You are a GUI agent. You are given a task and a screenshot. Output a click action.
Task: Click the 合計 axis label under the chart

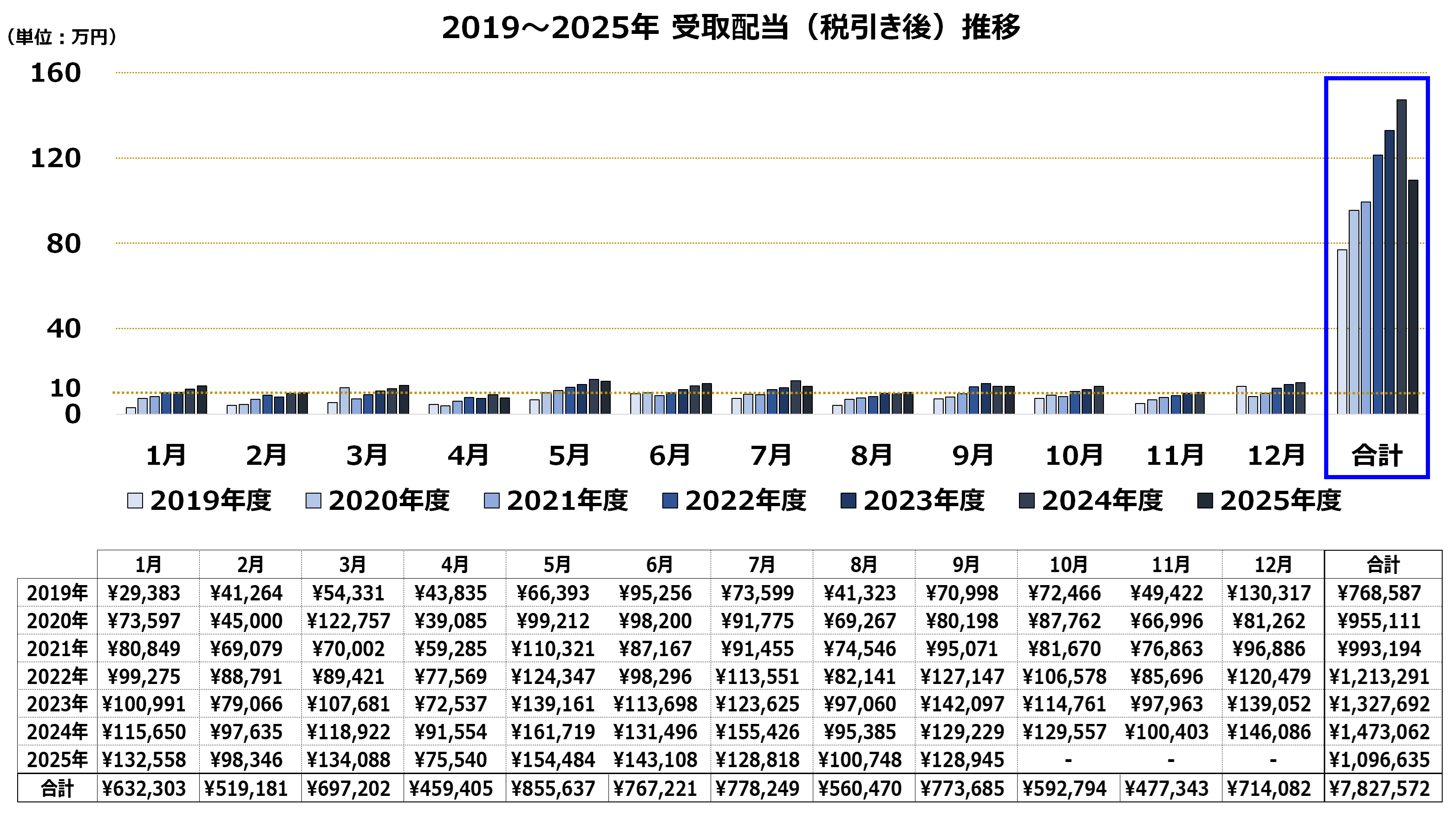[1377, 455]
